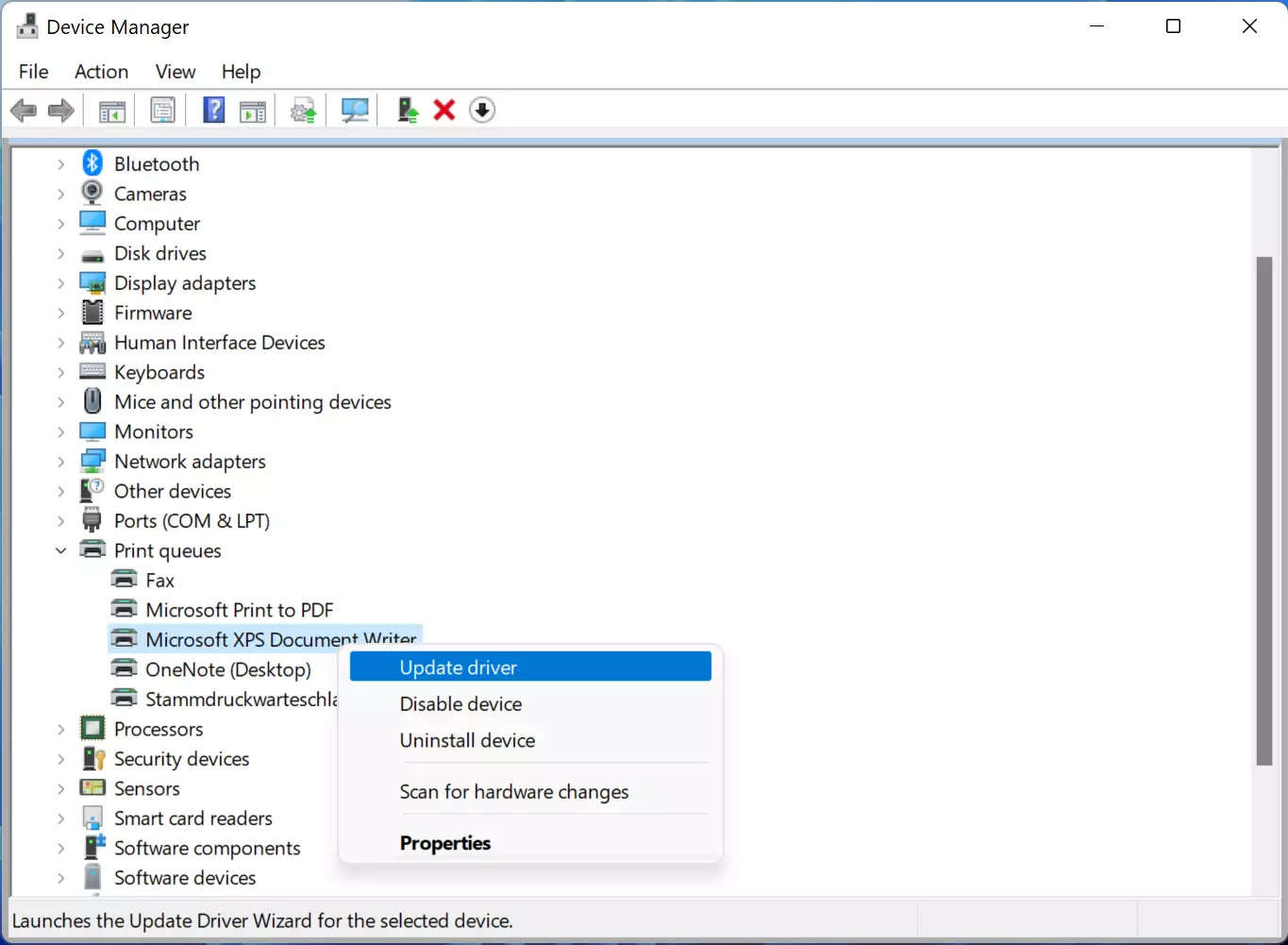The height and width of the screenshot is (945, 1288).
Task: Click the blue Help question mark icon
Action: click(214, 110)
